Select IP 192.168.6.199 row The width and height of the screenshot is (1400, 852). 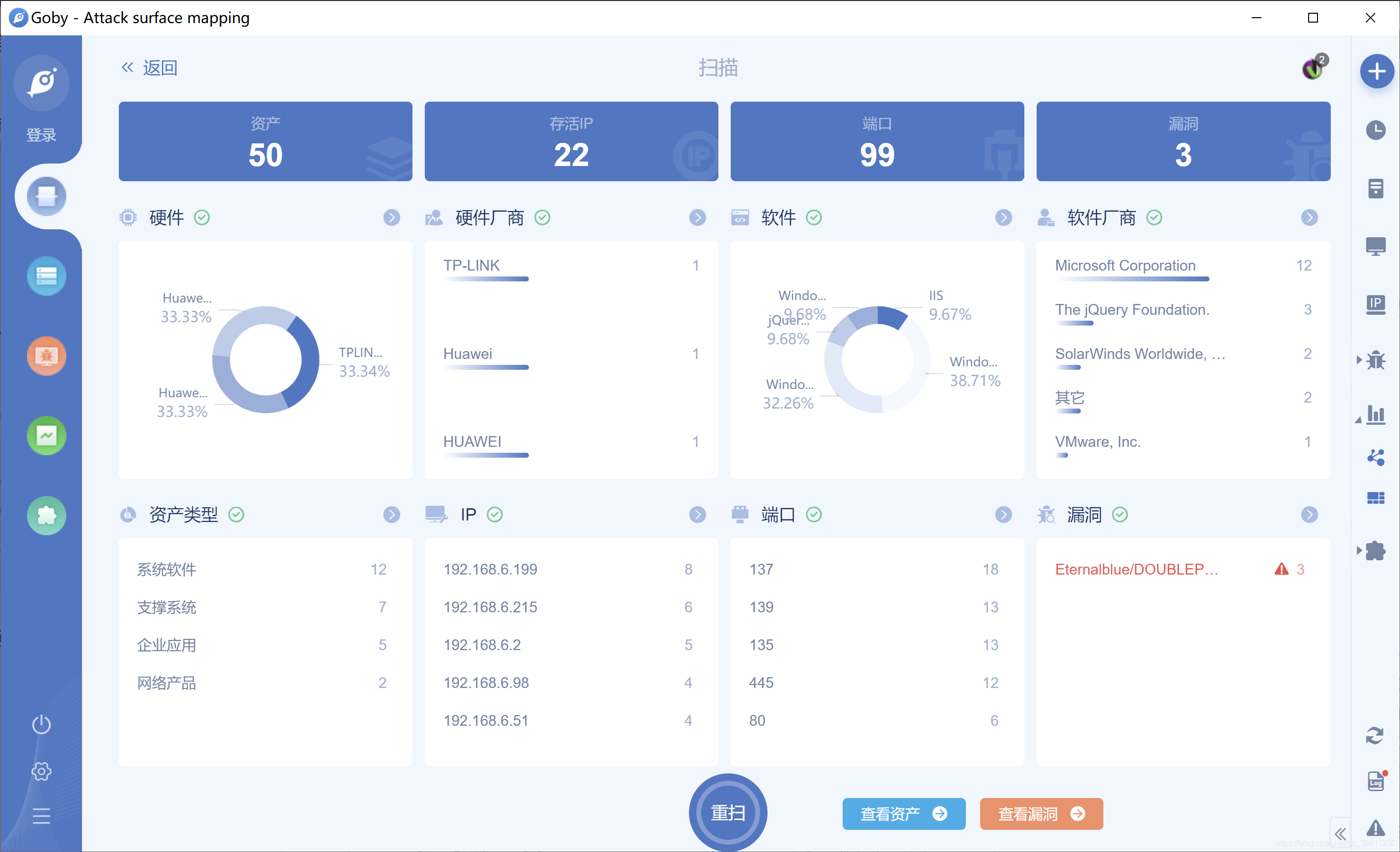pos(568,569)
